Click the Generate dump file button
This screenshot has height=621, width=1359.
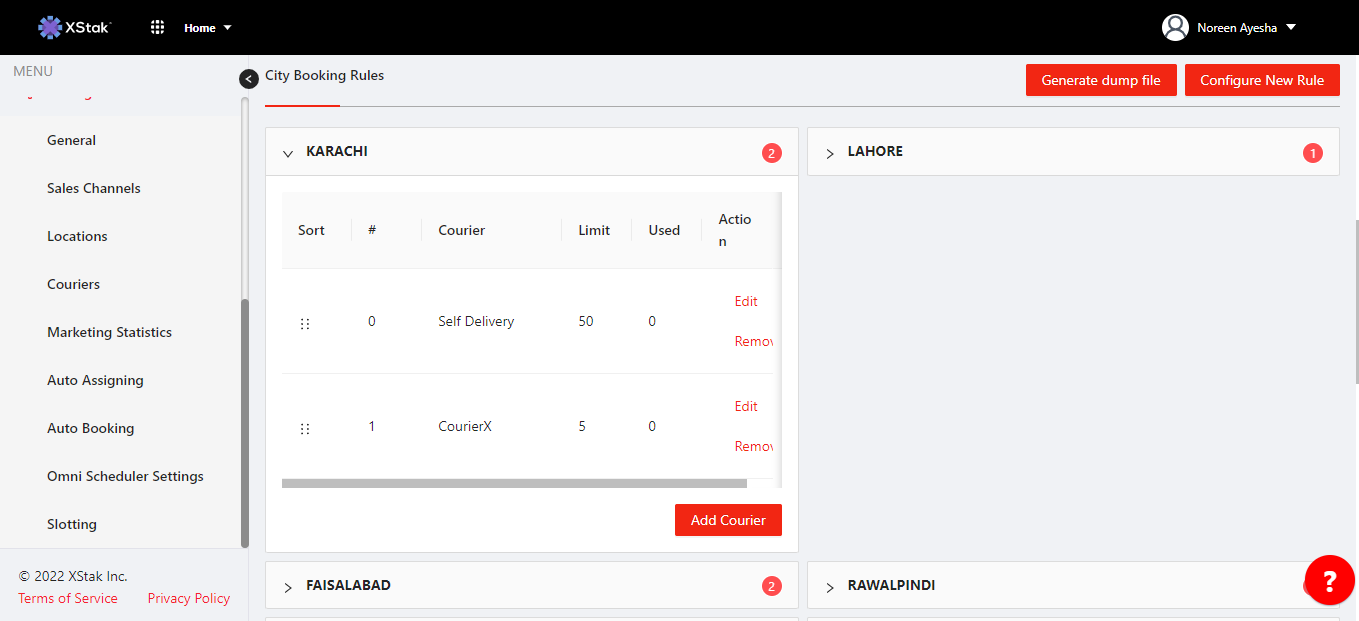[x=1101, y=80]
